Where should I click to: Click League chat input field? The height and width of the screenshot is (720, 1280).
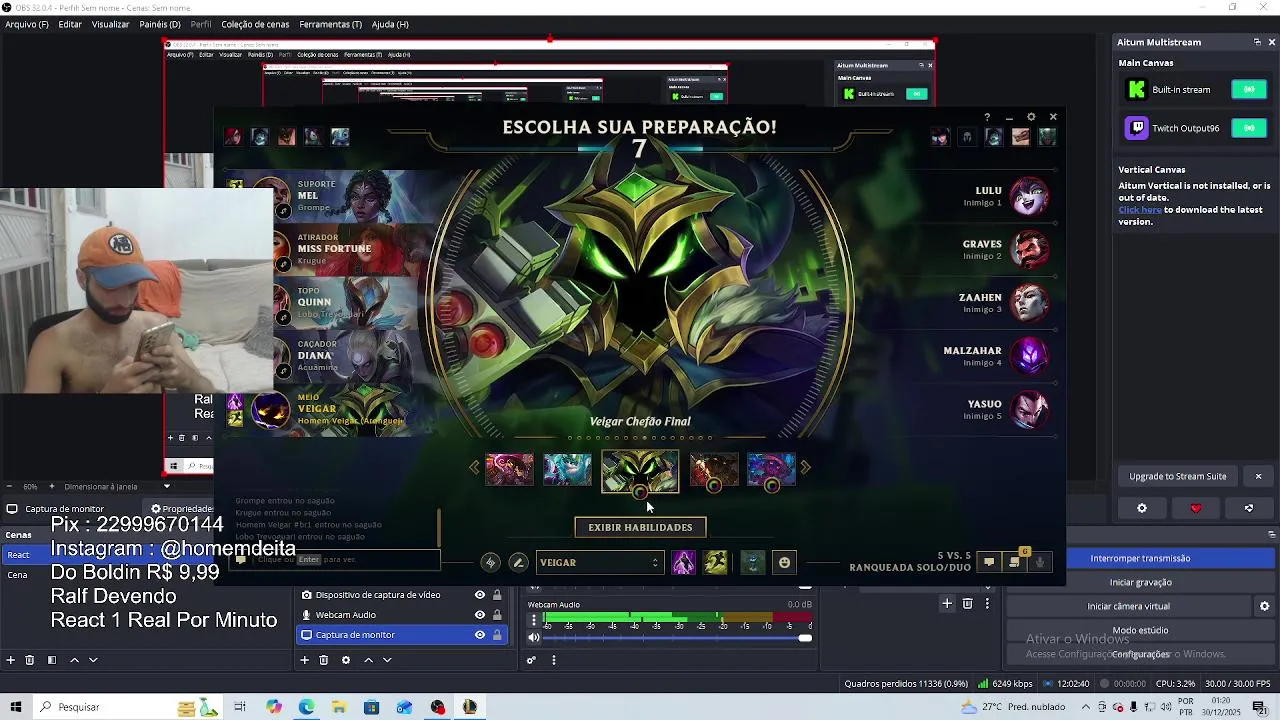pos(337,560)
